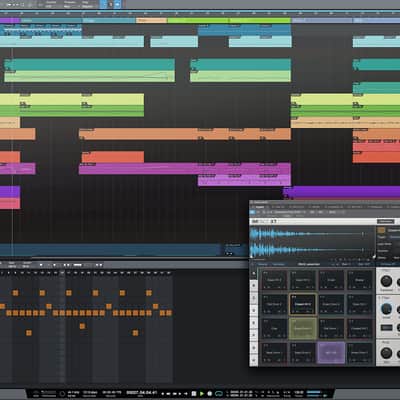Screen dimensions: 400x400
Task: Toggle the right blue highlighted button in top toolbar
Action: click(x=118, y=4)
